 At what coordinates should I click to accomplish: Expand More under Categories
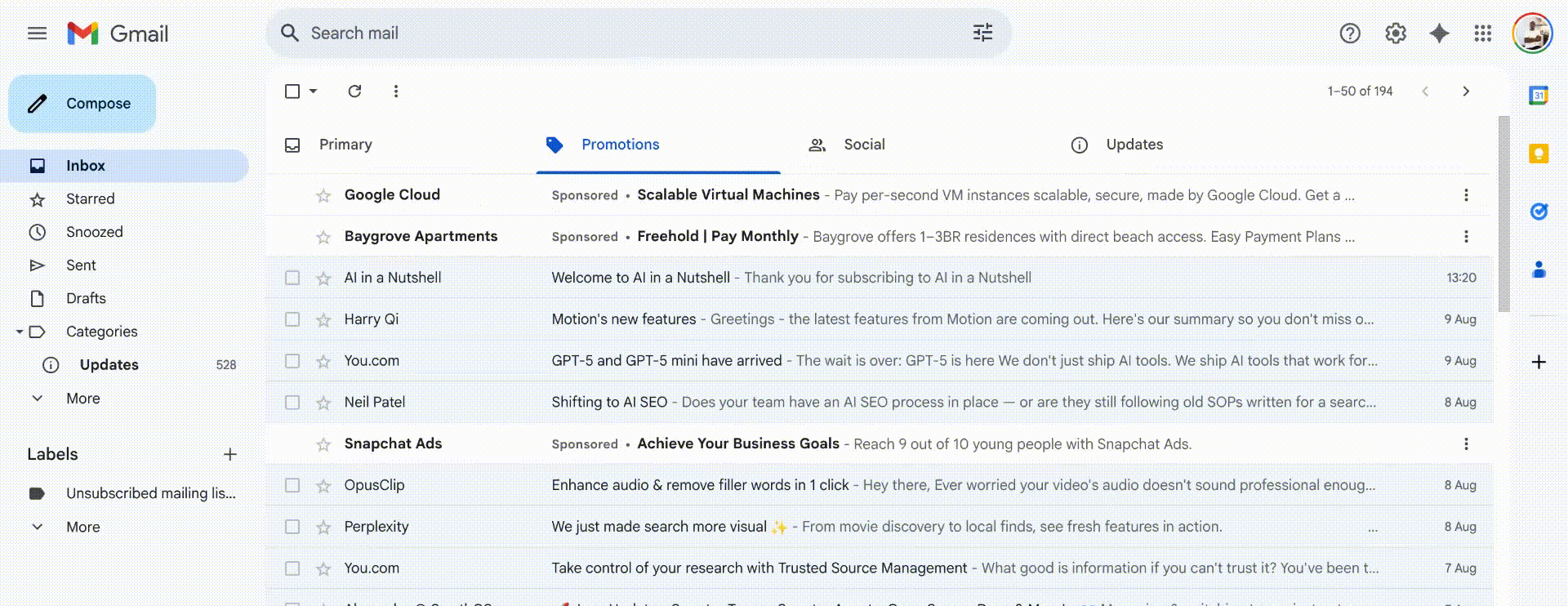click(x=82, y=399)
